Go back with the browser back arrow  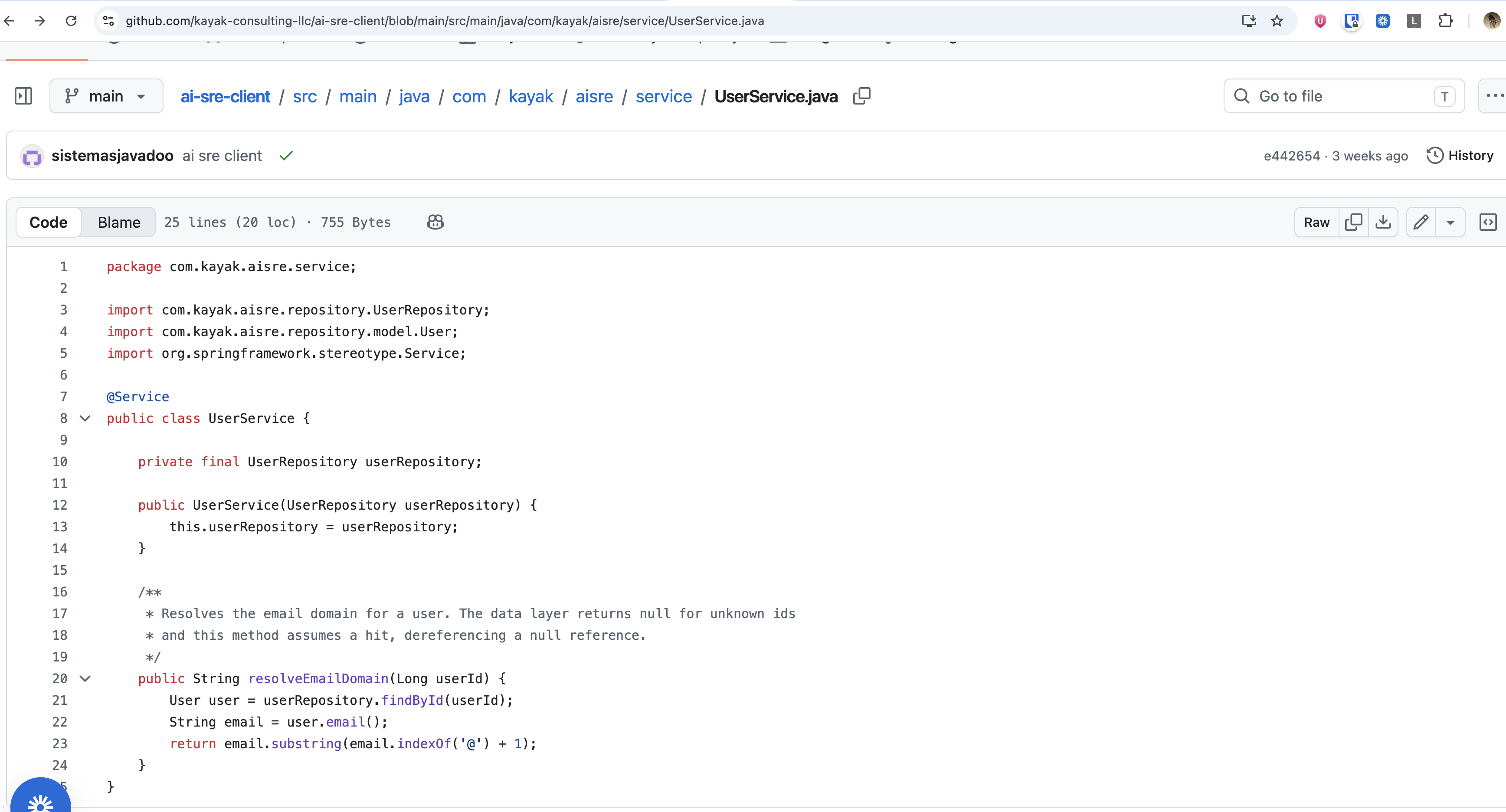coord(9,21)
